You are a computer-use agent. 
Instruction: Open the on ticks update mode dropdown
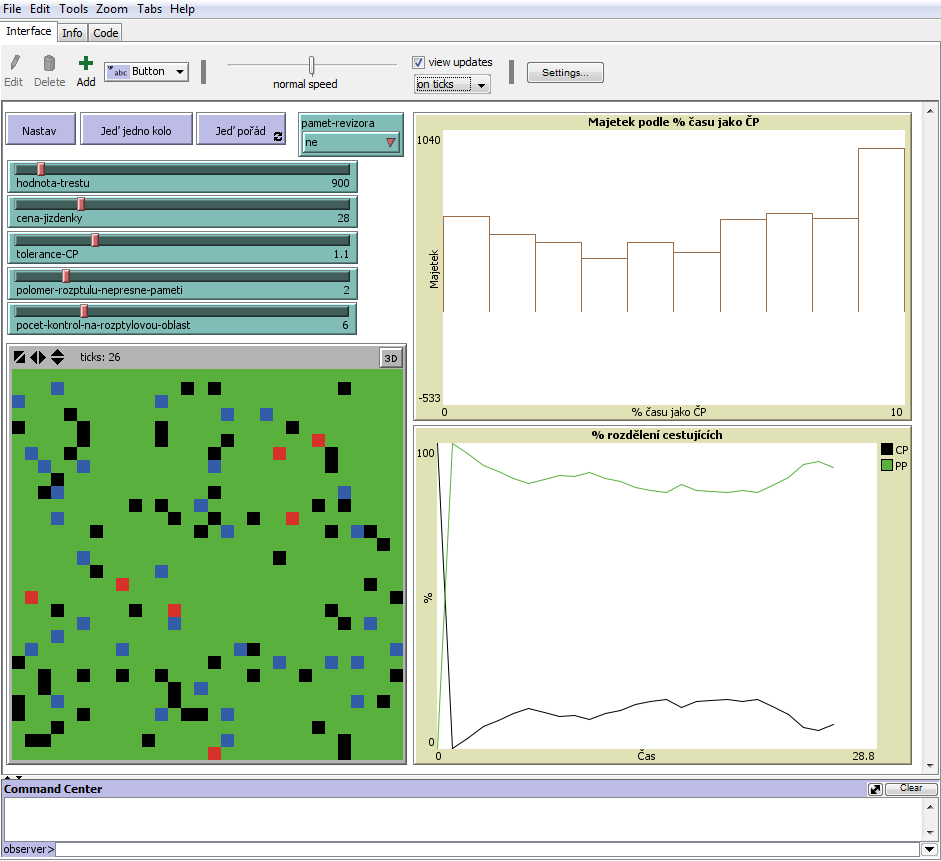453,85
